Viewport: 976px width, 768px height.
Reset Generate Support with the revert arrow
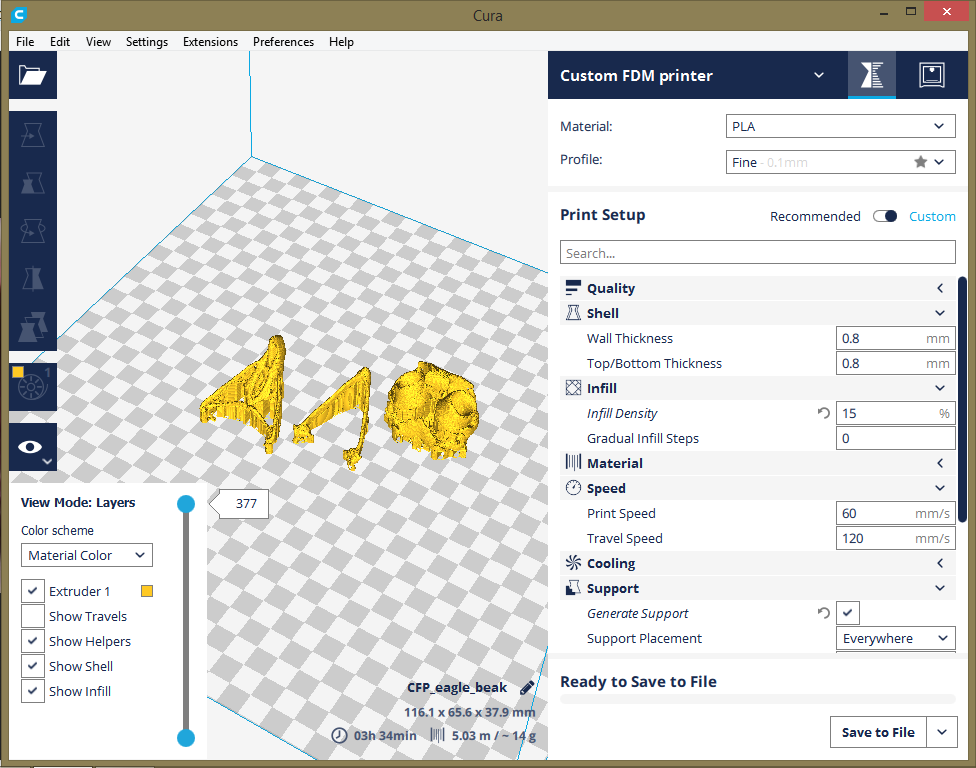(x=824, y=613)
